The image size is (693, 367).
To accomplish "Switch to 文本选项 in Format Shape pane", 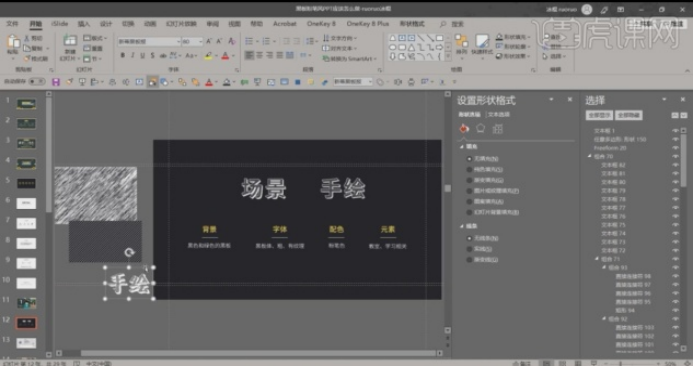I will pyautogui.click(x=499, y=115).
